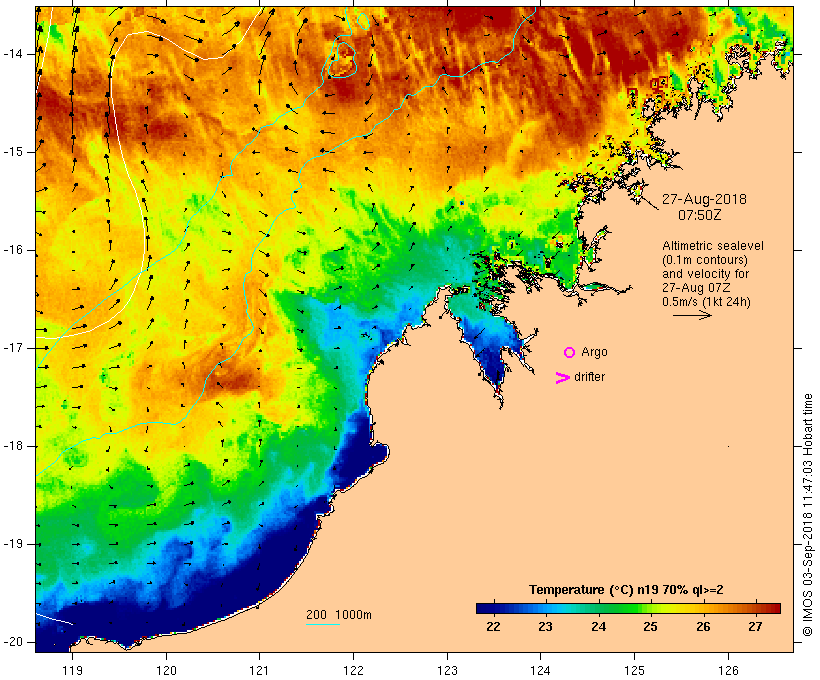820x680 pixels.
Task: Click the '124' longitude axis label
Action: [x=541, y=670]
